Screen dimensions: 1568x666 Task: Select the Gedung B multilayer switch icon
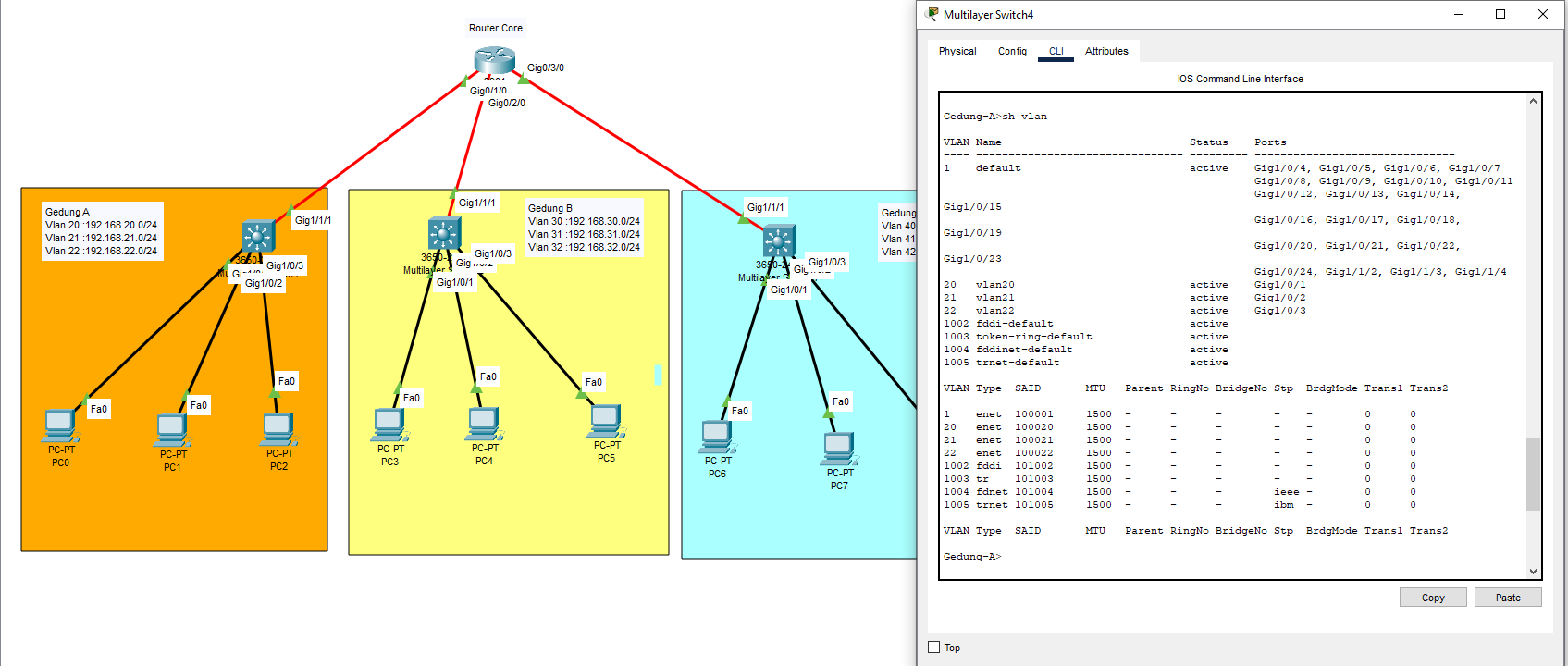pos(445,233)
